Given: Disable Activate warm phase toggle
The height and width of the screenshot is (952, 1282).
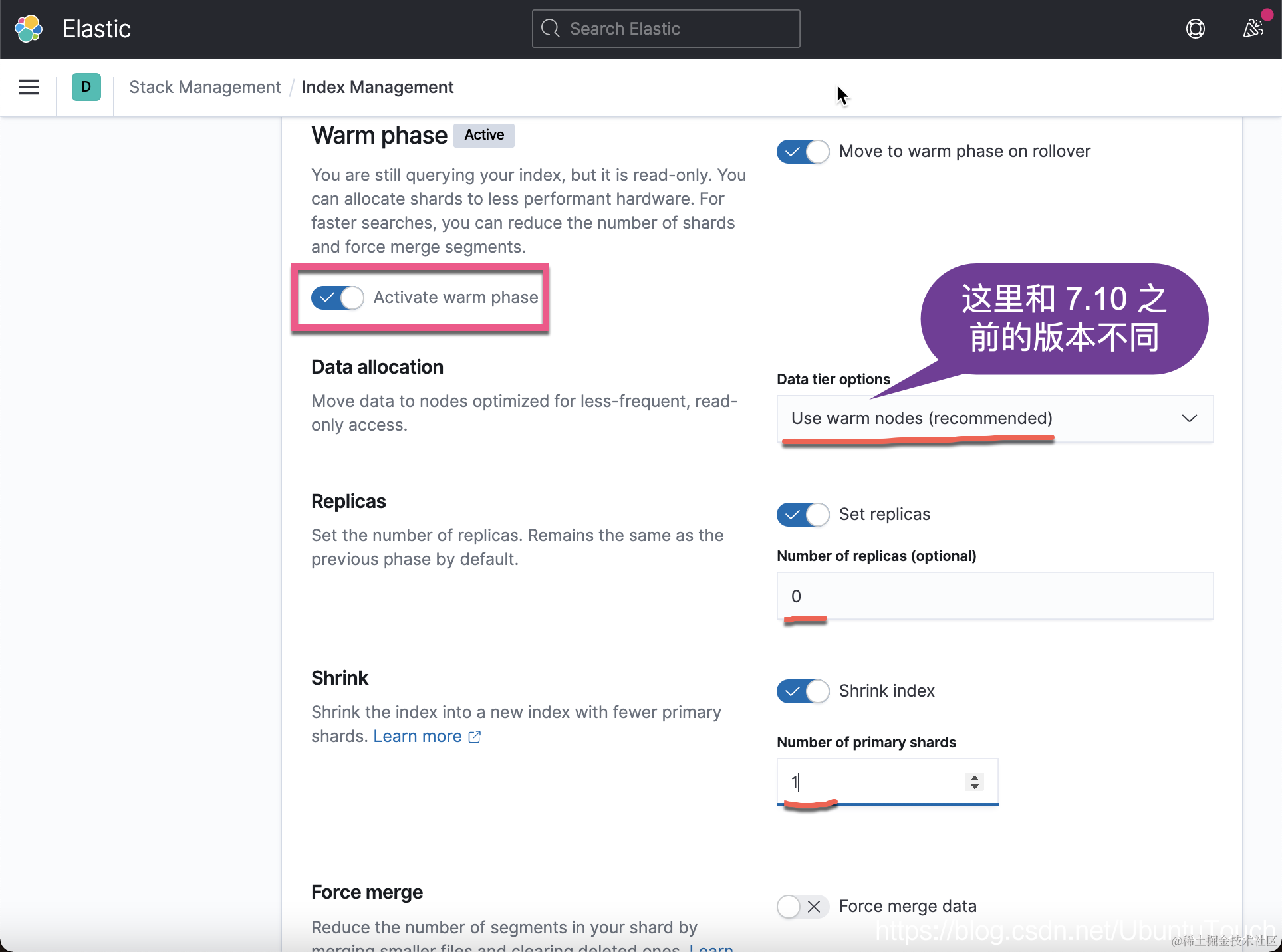Looking at the screenshot, I should (x=338, y=298).
